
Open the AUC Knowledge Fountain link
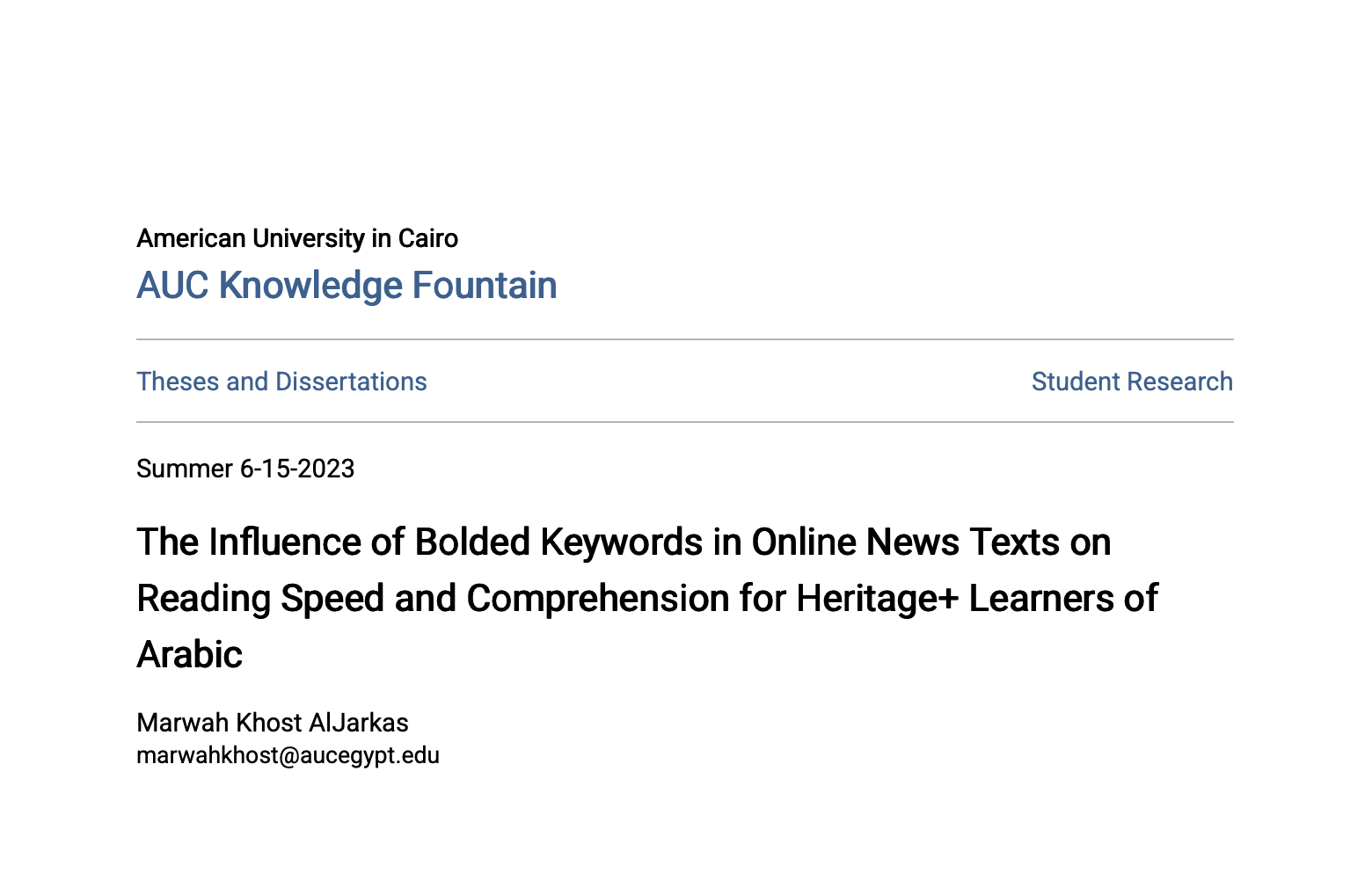click(347, 286)
